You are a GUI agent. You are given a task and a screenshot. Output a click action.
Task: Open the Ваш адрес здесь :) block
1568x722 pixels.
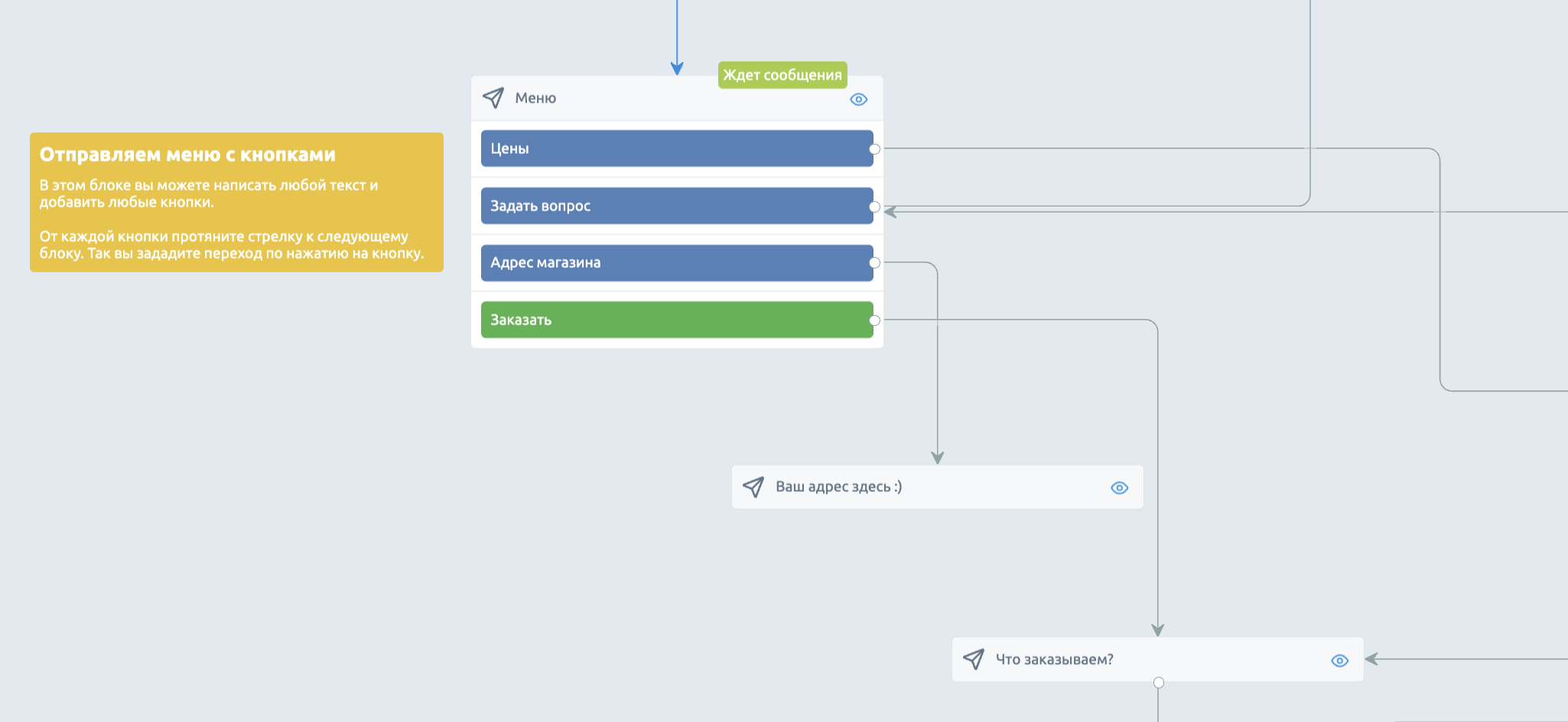(938, 487)
